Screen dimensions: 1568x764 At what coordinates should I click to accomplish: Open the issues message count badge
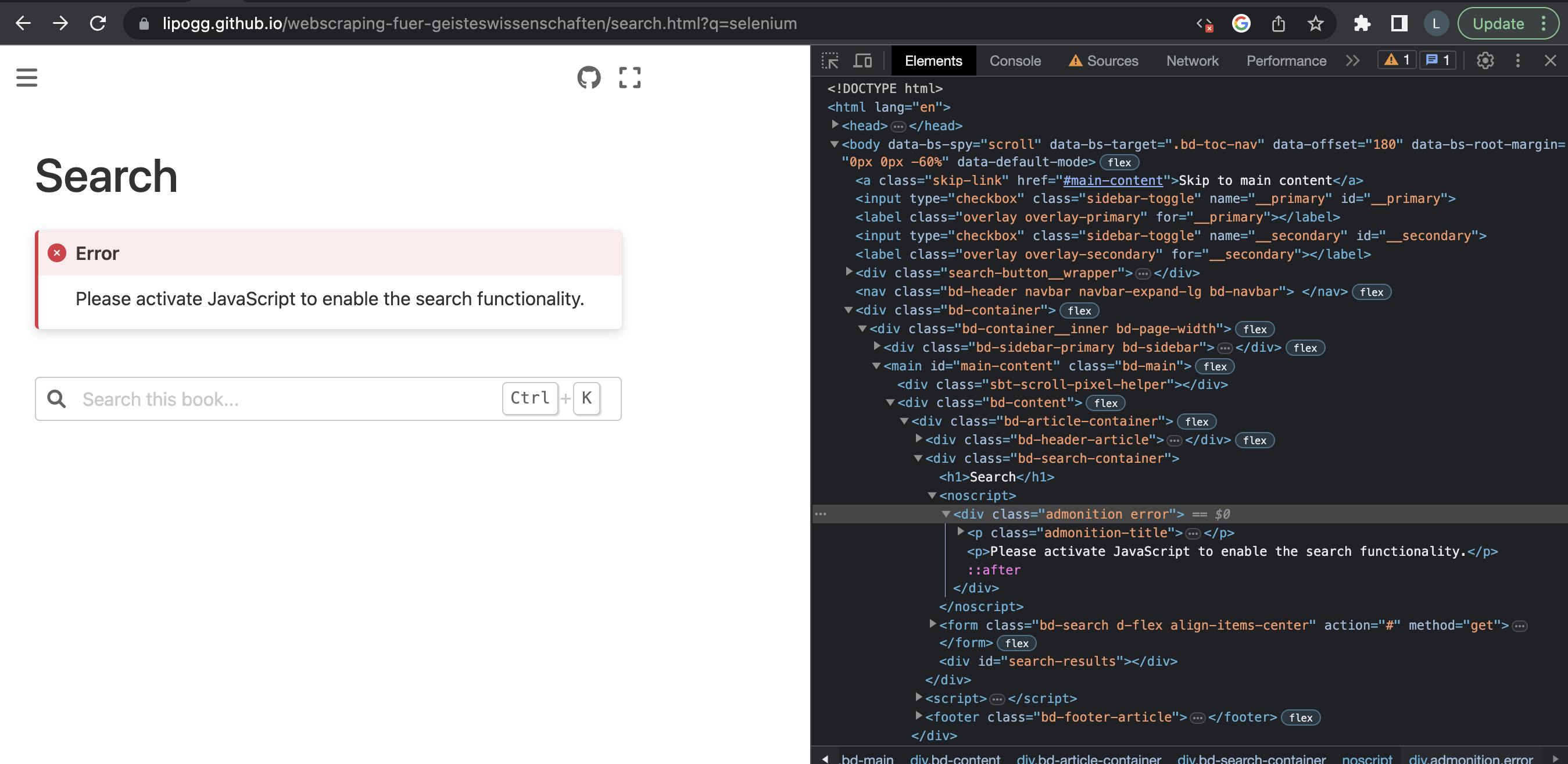click(x=1438, y=60)
